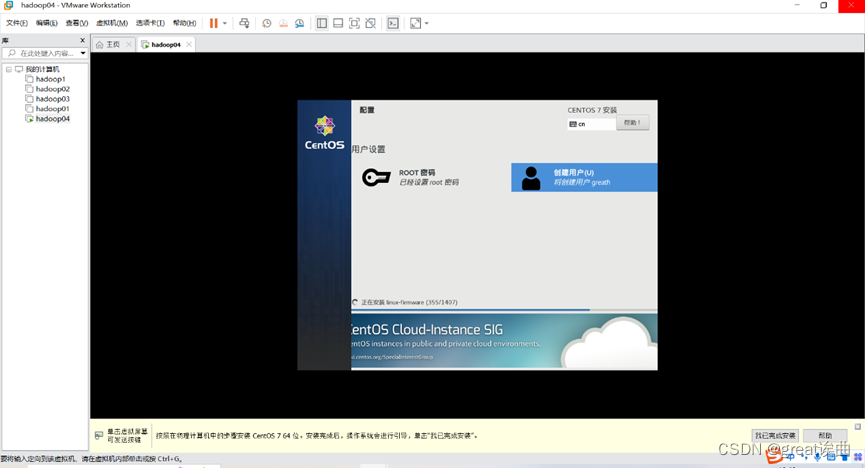Viewport: 865px width, 468px height.
Task: Open the library search dropdown arrow
Action: coord(83,54)
